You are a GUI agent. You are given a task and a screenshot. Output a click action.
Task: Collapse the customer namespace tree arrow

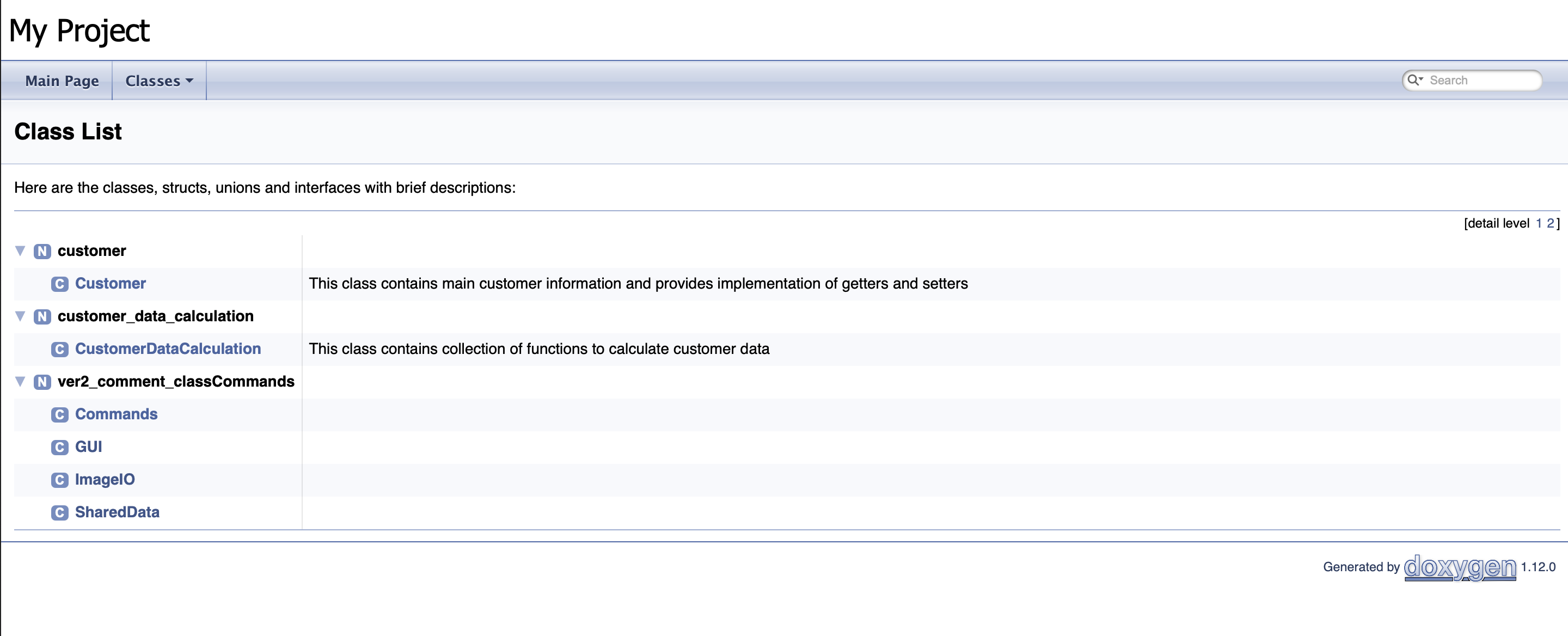tap(20, 250)
